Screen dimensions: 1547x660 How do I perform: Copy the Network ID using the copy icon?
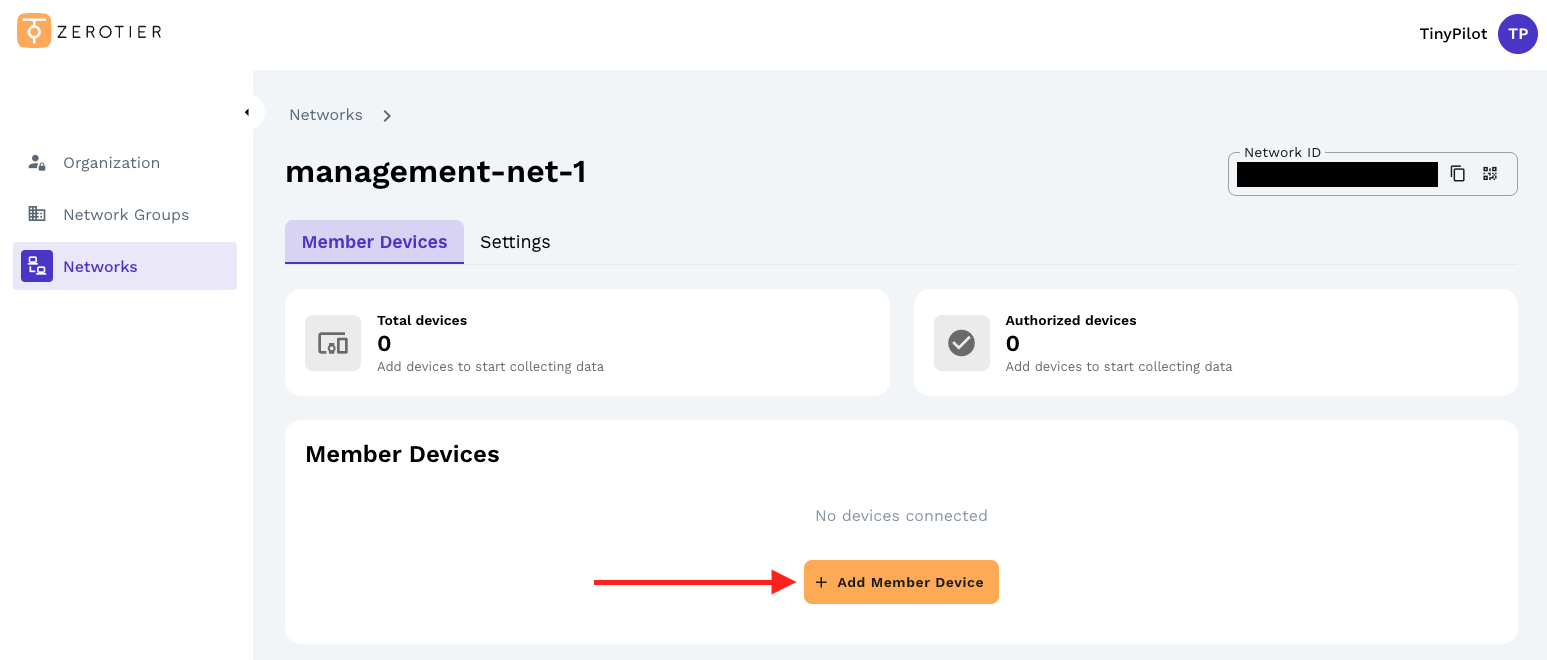tap(1458, 173)
